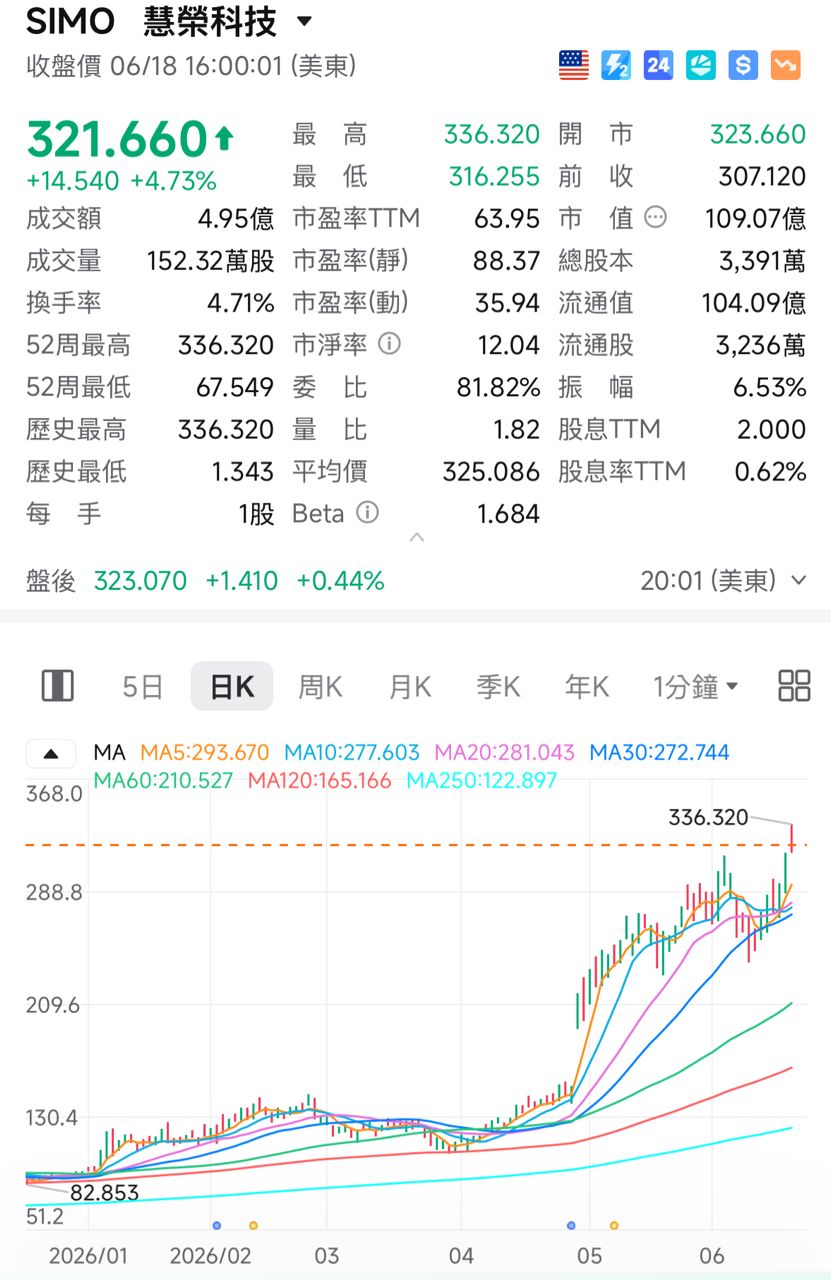This screenshot has height=1280, width=831.
Task: Switch to the 5日 chart tab
Action: pyautogui.click(x=143, y=687)
